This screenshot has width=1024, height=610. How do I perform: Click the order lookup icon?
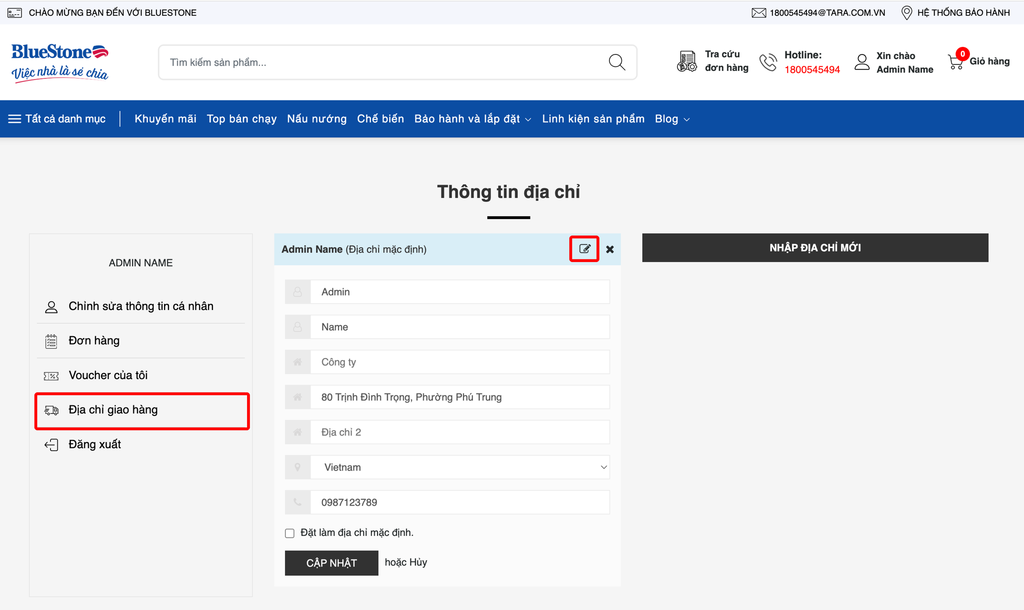point(686,62)
